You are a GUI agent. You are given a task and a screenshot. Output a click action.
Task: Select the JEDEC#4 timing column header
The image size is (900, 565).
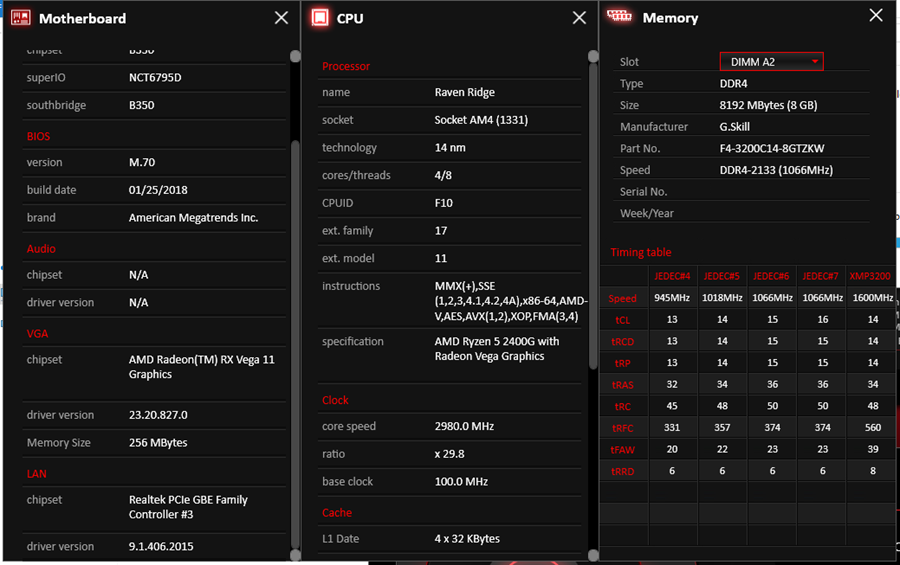click(x=672, y=276)
